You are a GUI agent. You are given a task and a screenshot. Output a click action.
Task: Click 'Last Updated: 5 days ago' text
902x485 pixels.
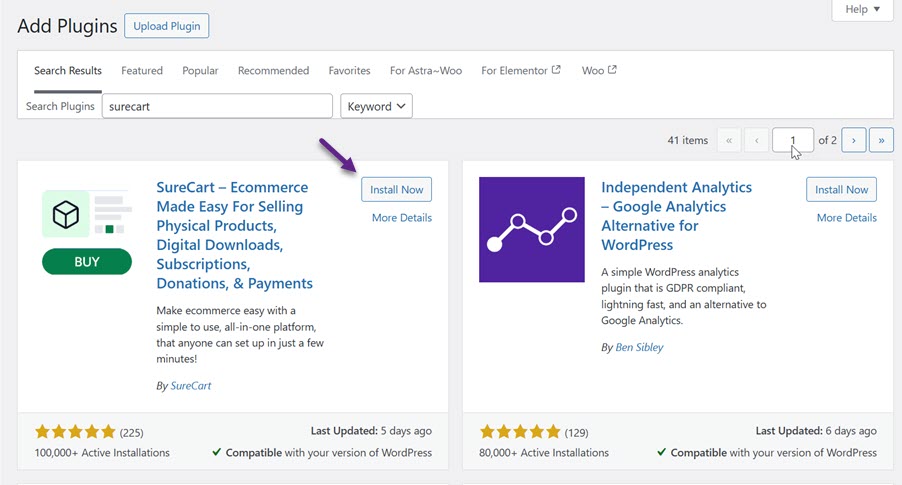[x=371, y=431]
